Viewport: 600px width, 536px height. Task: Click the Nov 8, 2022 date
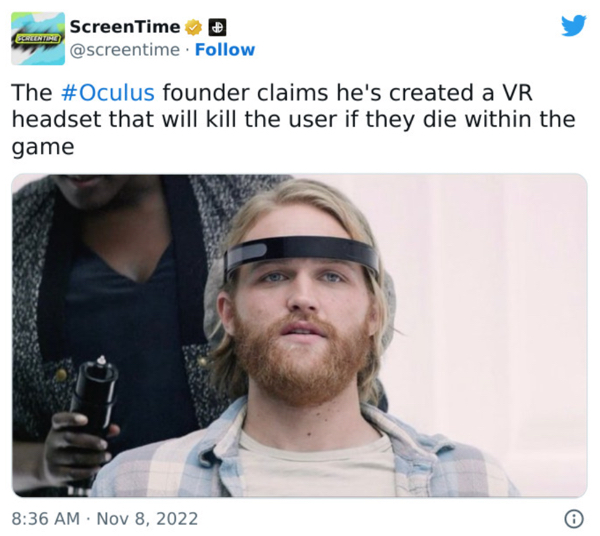pos(147,519)
